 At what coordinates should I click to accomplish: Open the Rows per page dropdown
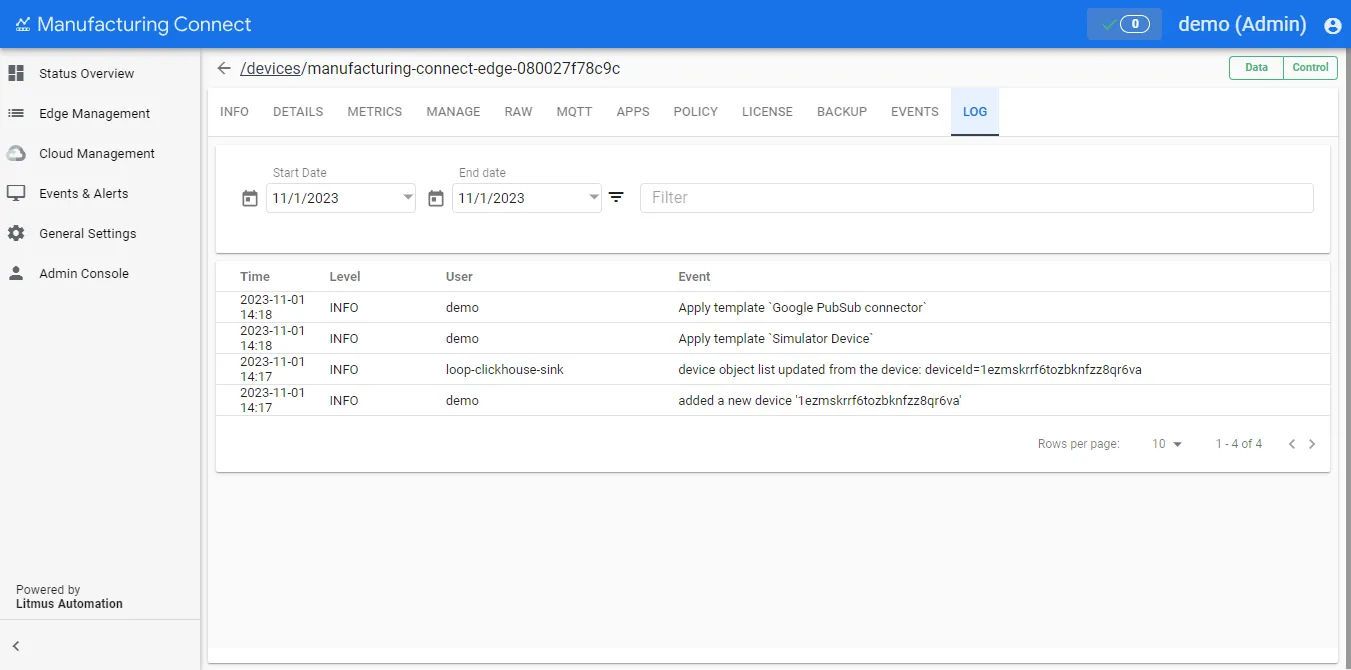[x=1167, y=444]
